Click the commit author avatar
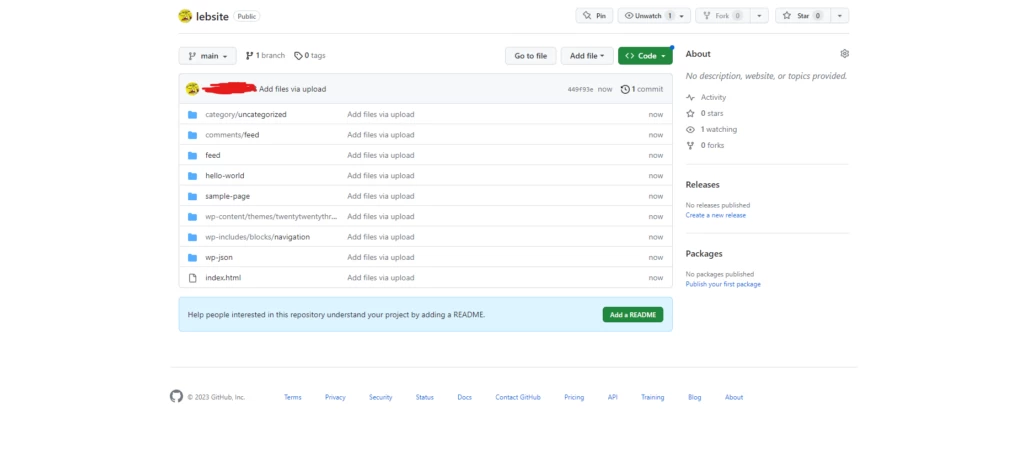Screen dimensions: 1024x453 pos(192,89)
